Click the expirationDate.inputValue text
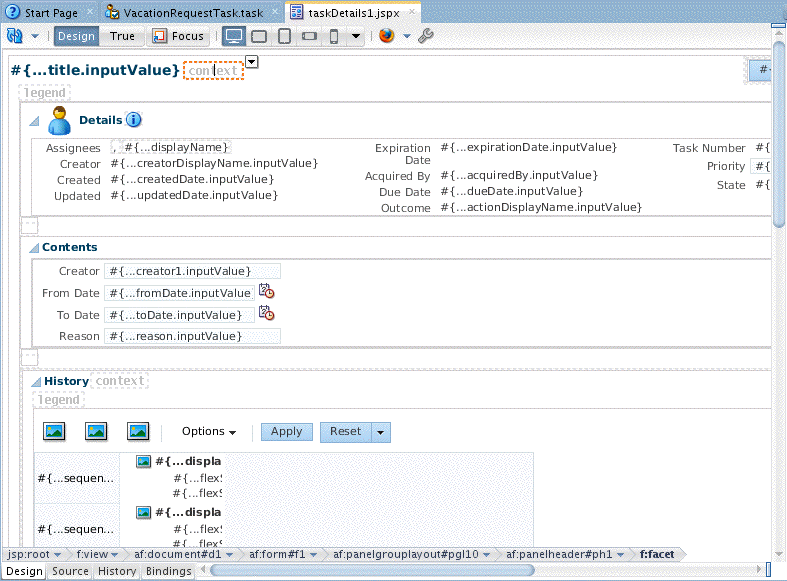 point(529,148)
